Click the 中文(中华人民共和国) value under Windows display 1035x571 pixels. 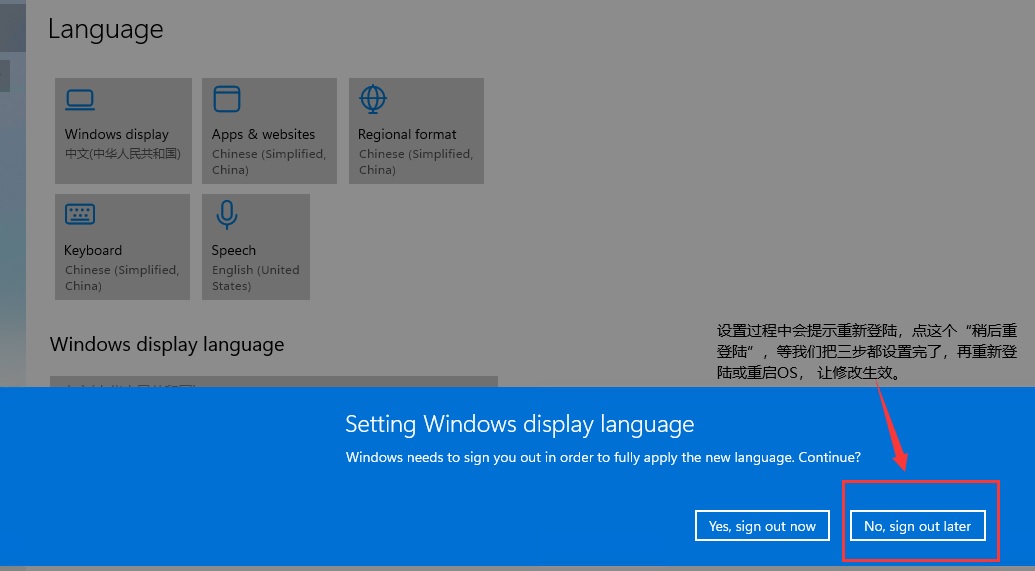click(123, 153)
